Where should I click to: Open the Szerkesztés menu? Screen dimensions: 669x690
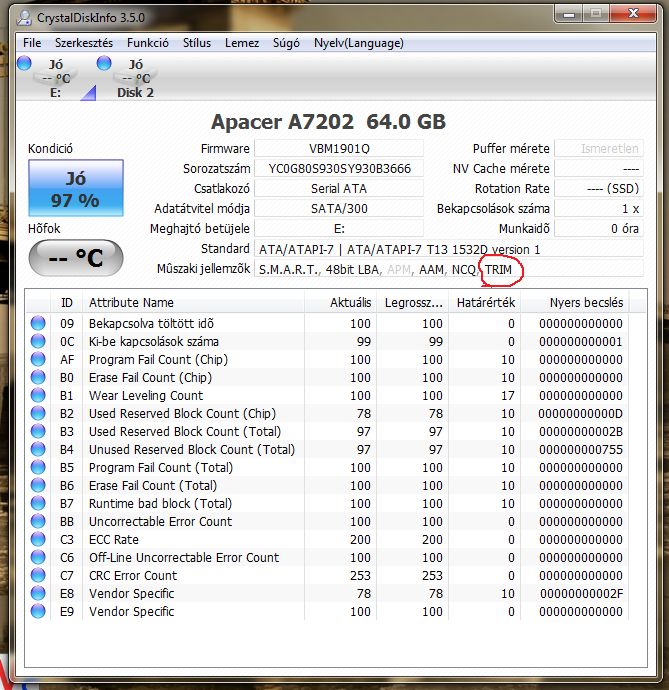pos(84,43)
